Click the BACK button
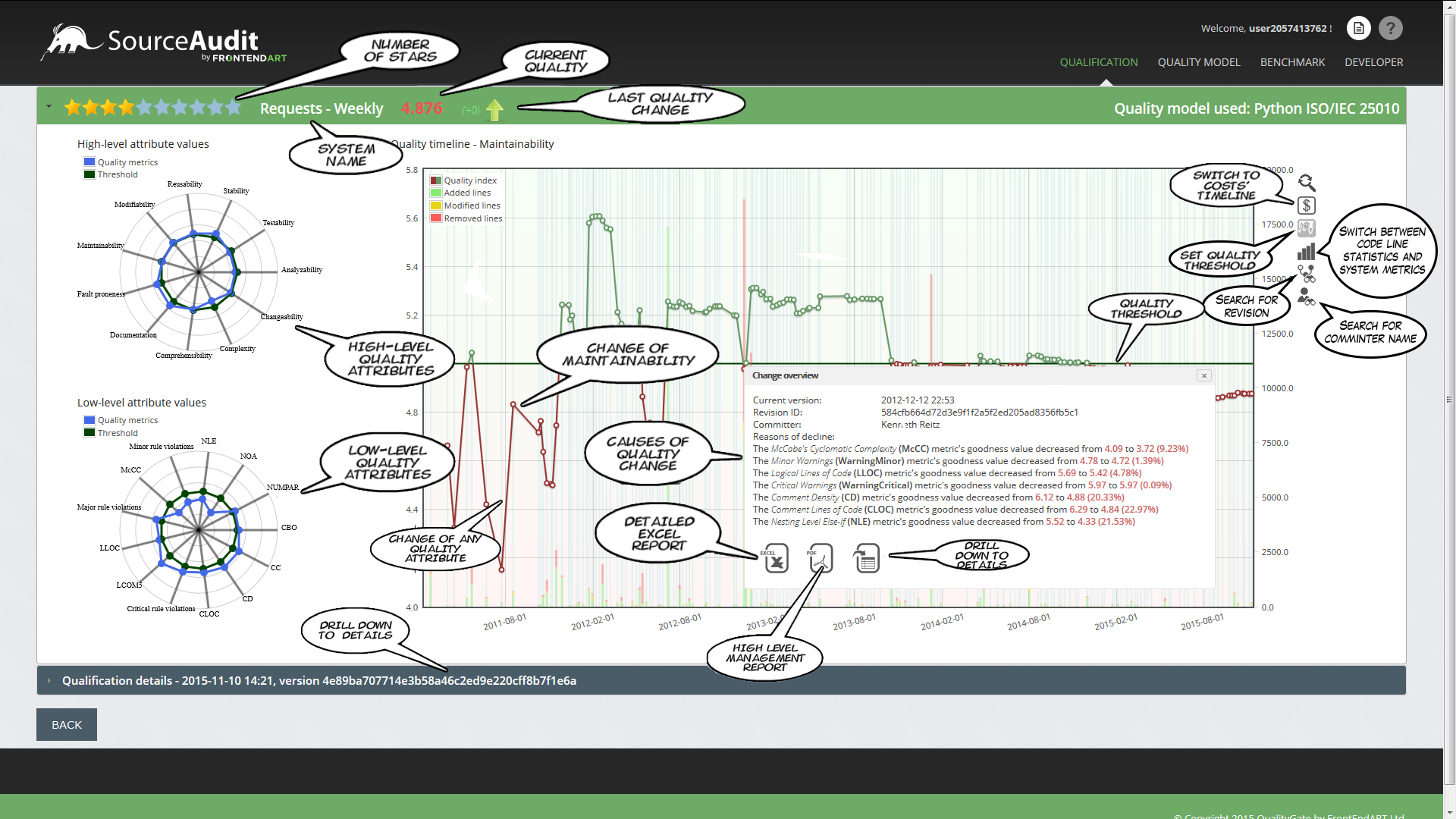Screen dimensions: 1456x819 pos(66,724)
